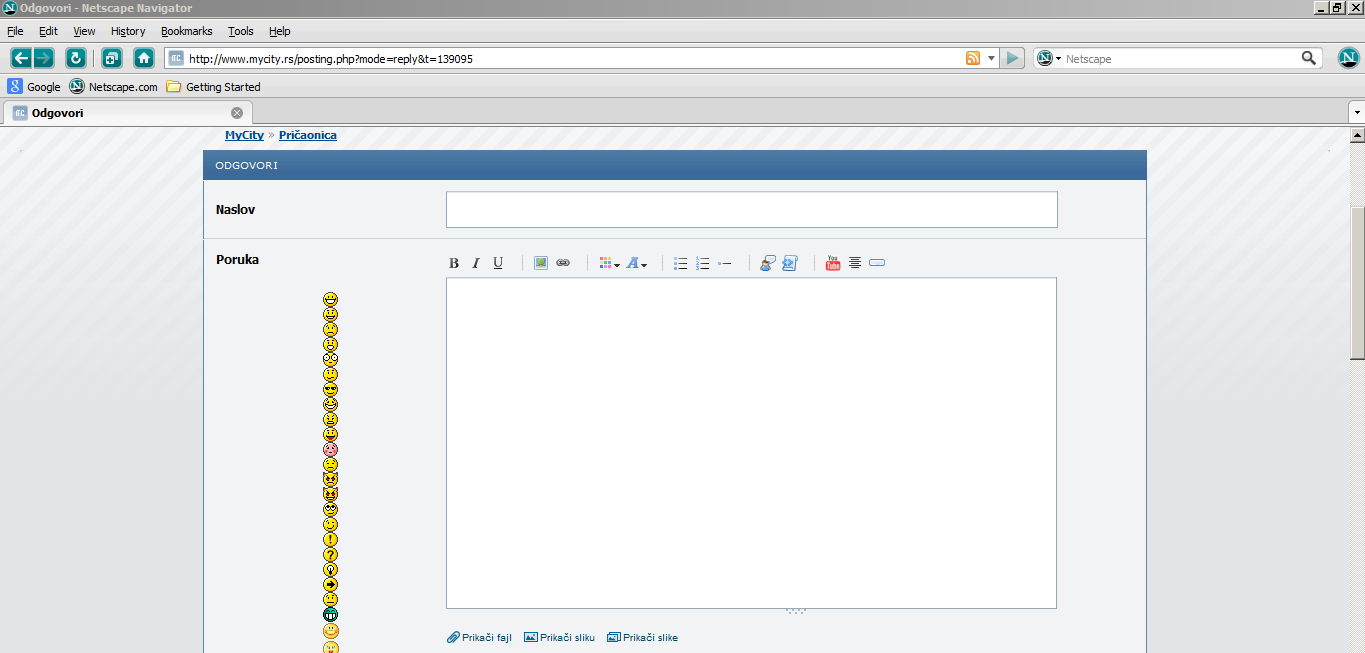Open the Netscape.com bookmark
The image size is (1365, 653).
pyautogui.click(x=113, y=87)
